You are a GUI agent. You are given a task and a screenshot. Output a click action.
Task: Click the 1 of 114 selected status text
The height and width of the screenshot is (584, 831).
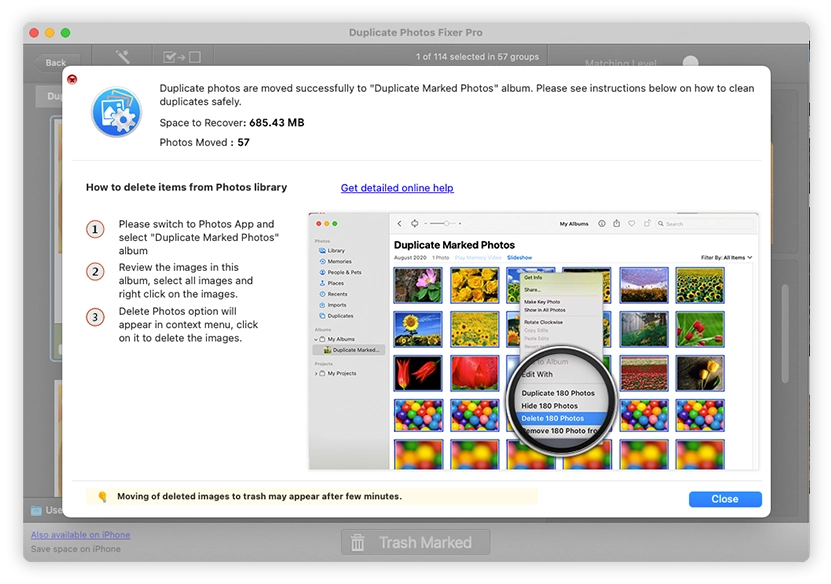coord(477,57)
